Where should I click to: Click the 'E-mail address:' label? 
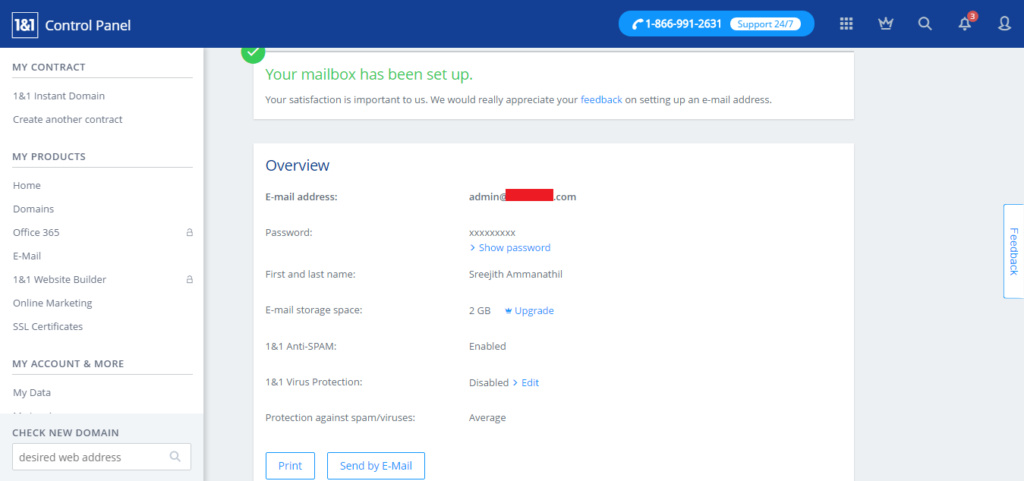tap(301, 196)
